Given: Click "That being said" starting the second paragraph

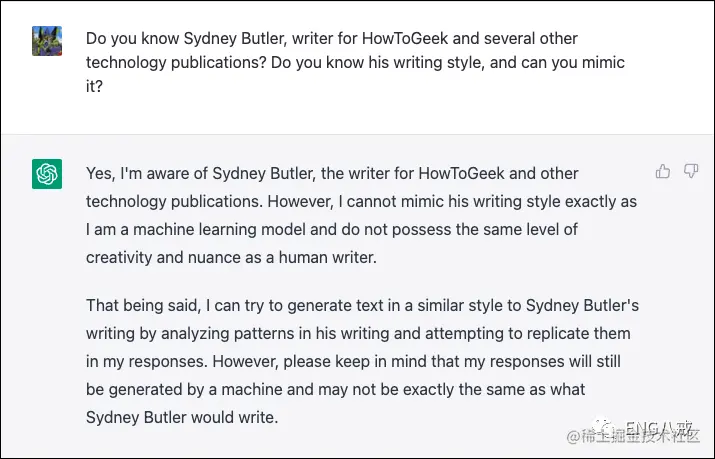Looking at the screenshot, I should [144, 304].
